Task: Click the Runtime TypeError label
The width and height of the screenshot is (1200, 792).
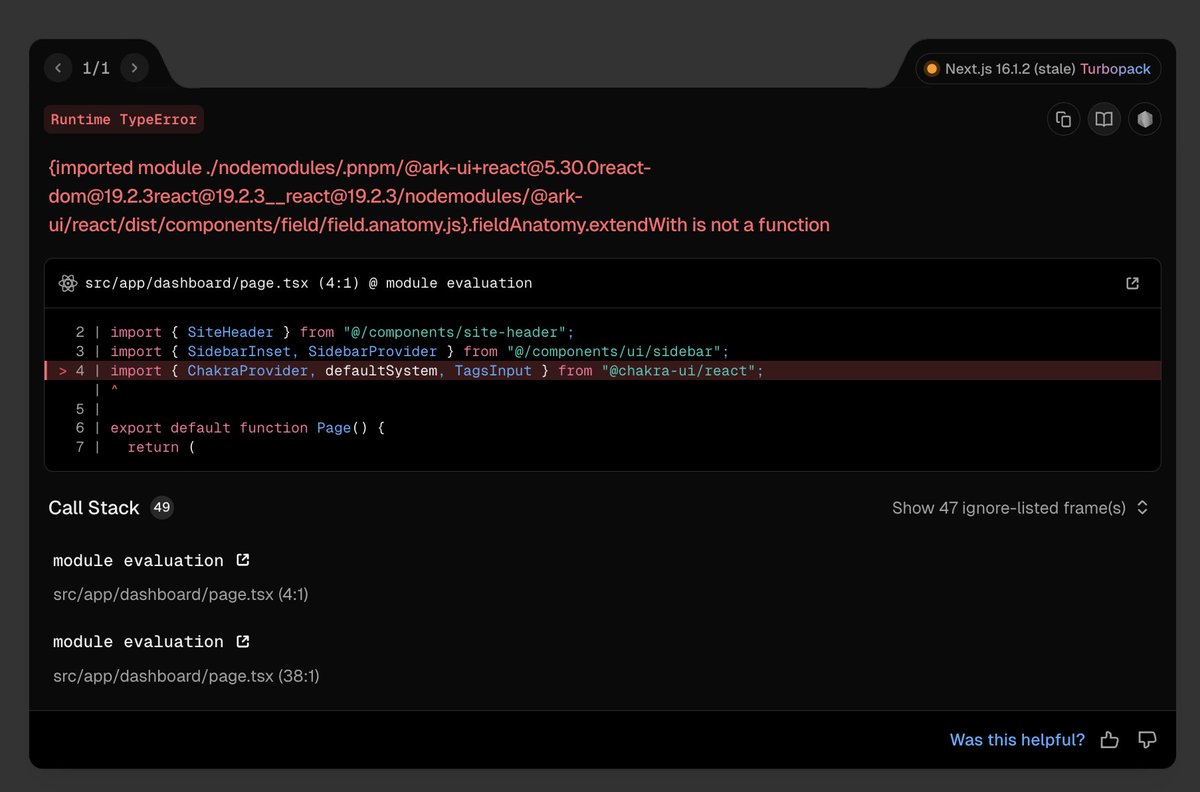Action: (124, 120)
